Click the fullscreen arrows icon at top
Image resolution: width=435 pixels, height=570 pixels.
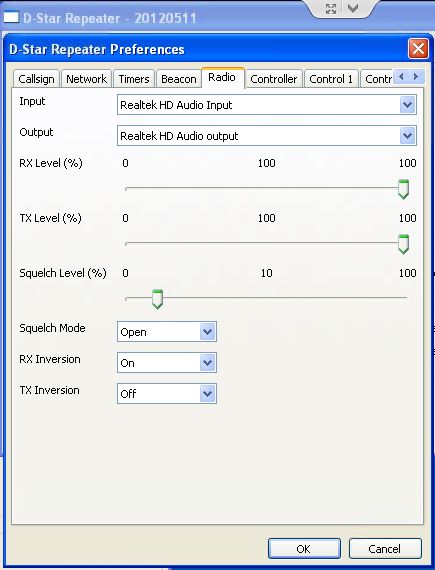coord(330,8)
